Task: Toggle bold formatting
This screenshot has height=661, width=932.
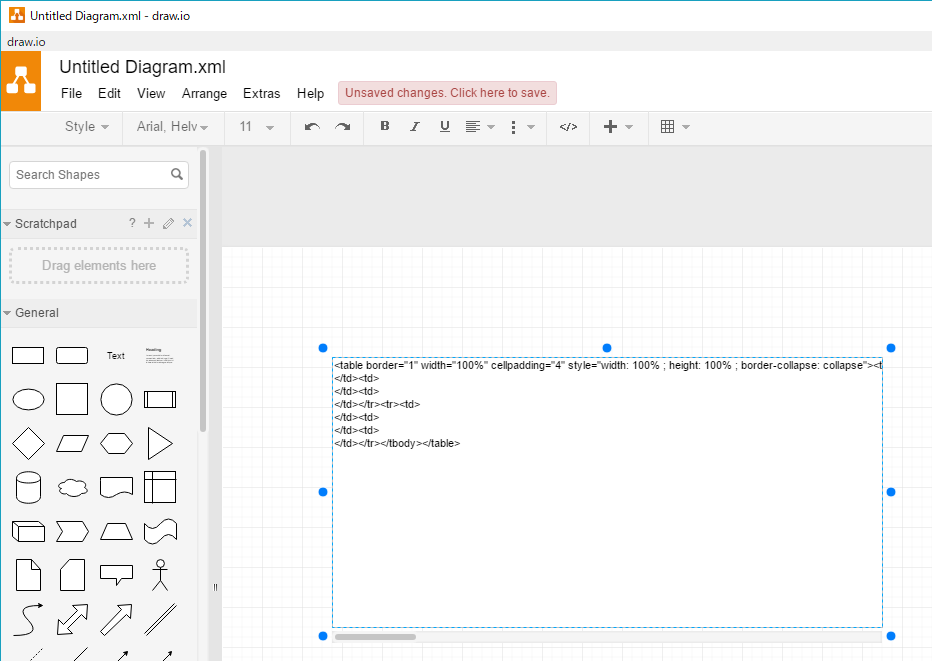Action: tap(384, 127)
